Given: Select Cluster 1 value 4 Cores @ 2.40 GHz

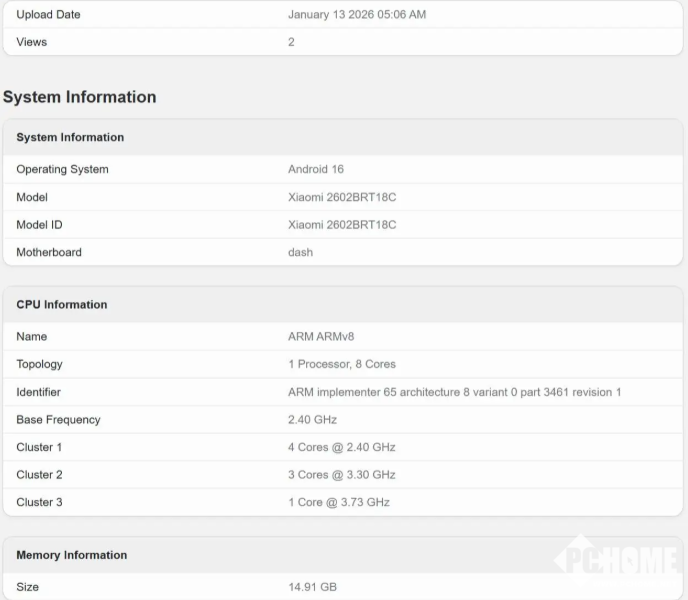Looking at the screenshot, I should [341, 447].
